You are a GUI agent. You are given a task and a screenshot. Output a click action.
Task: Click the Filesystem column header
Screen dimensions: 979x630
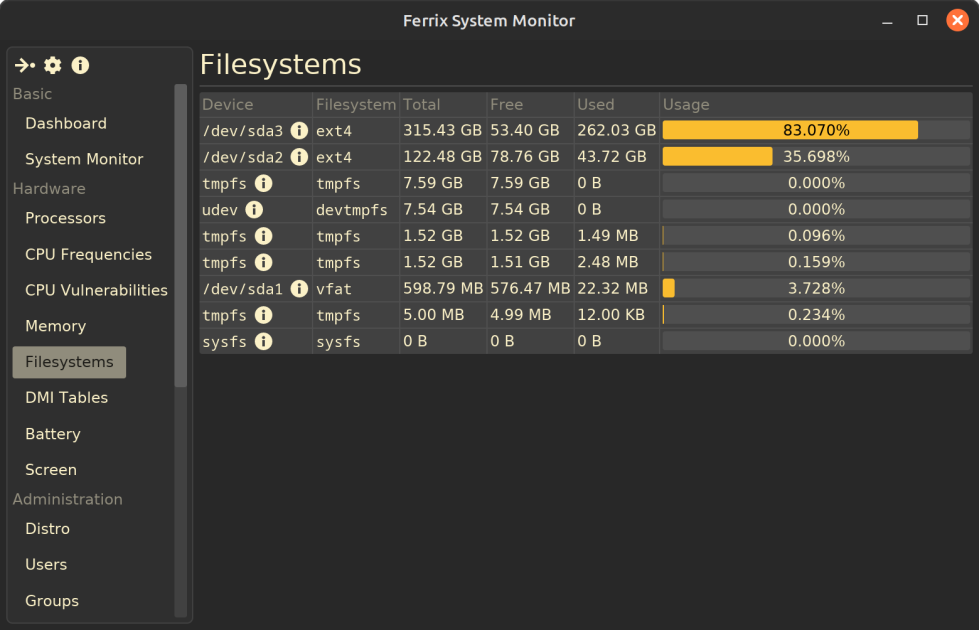(355, 105)
